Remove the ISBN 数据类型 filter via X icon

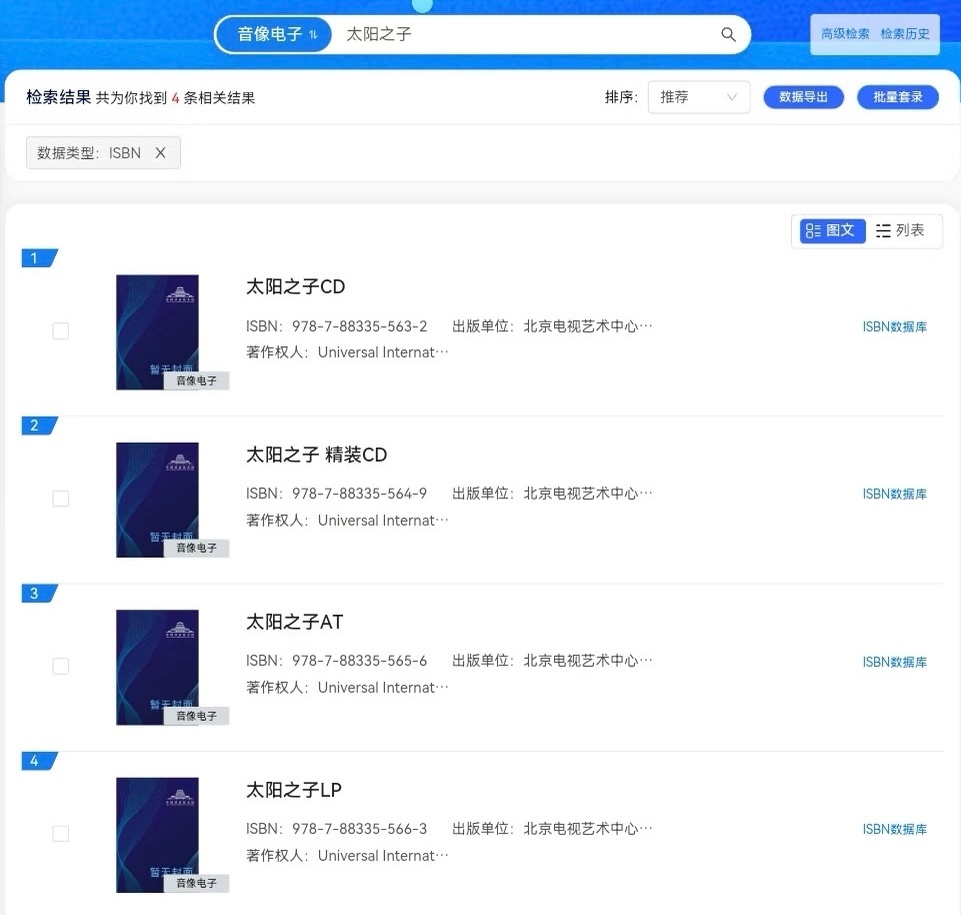(161, 152)
